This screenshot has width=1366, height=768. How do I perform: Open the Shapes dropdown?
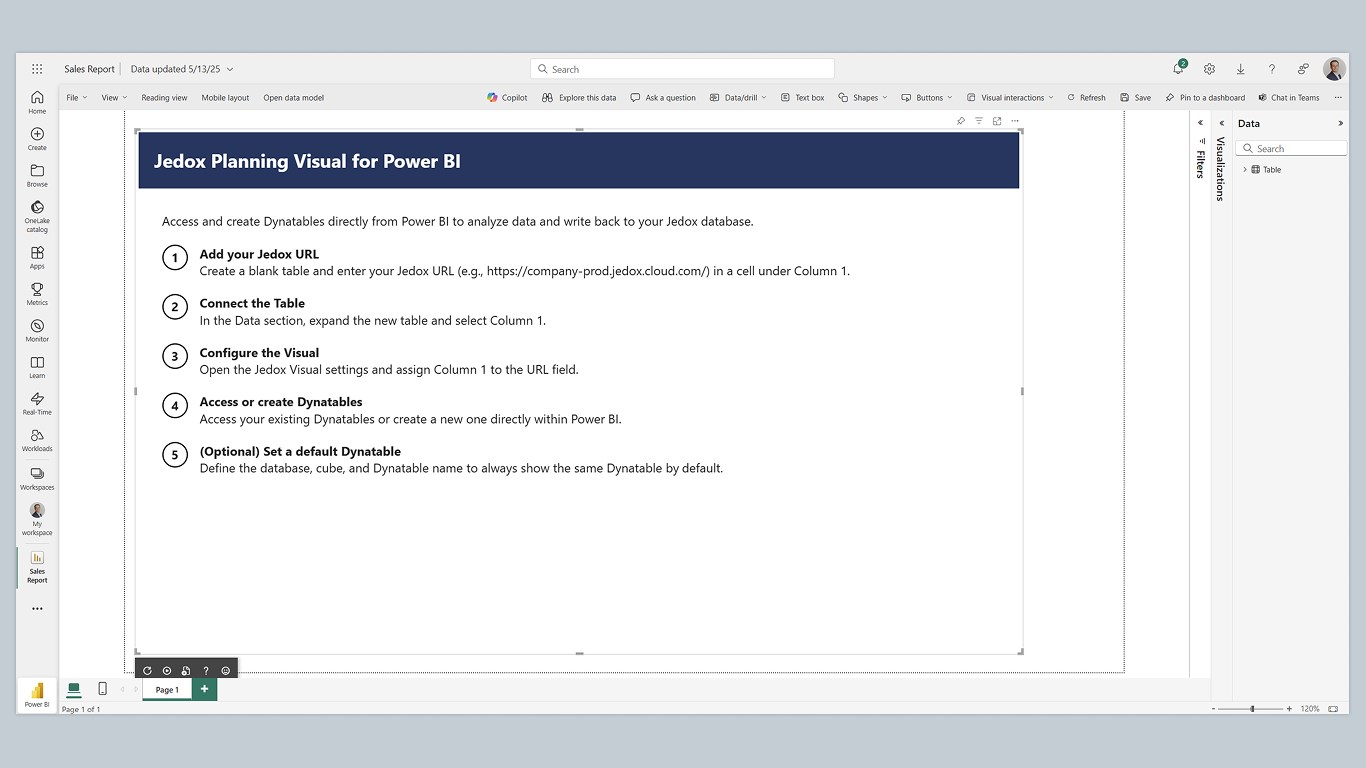coord(863,98)
